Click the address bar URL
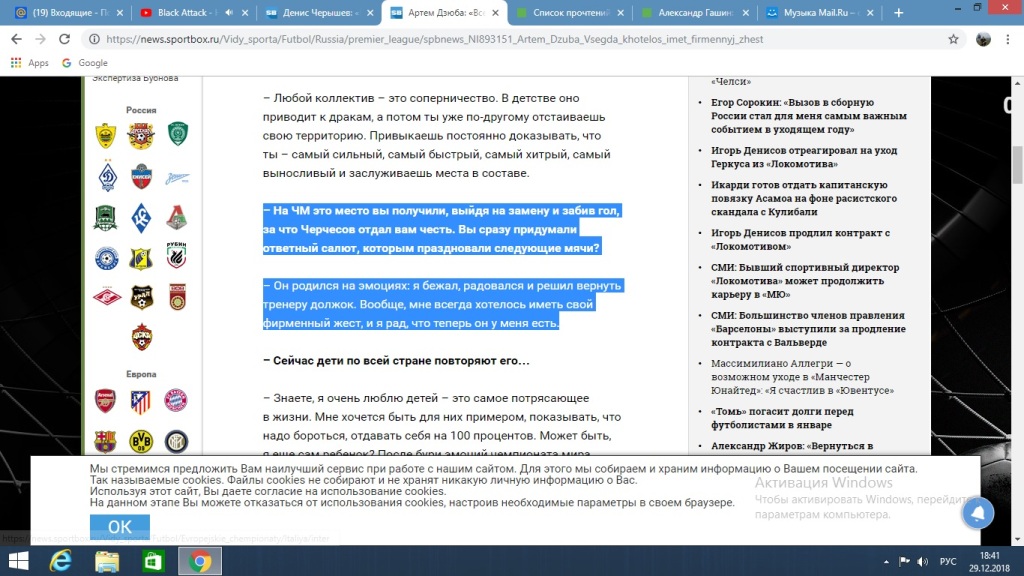This screenshot has width=1024, height=576. (x=434, y=39)
